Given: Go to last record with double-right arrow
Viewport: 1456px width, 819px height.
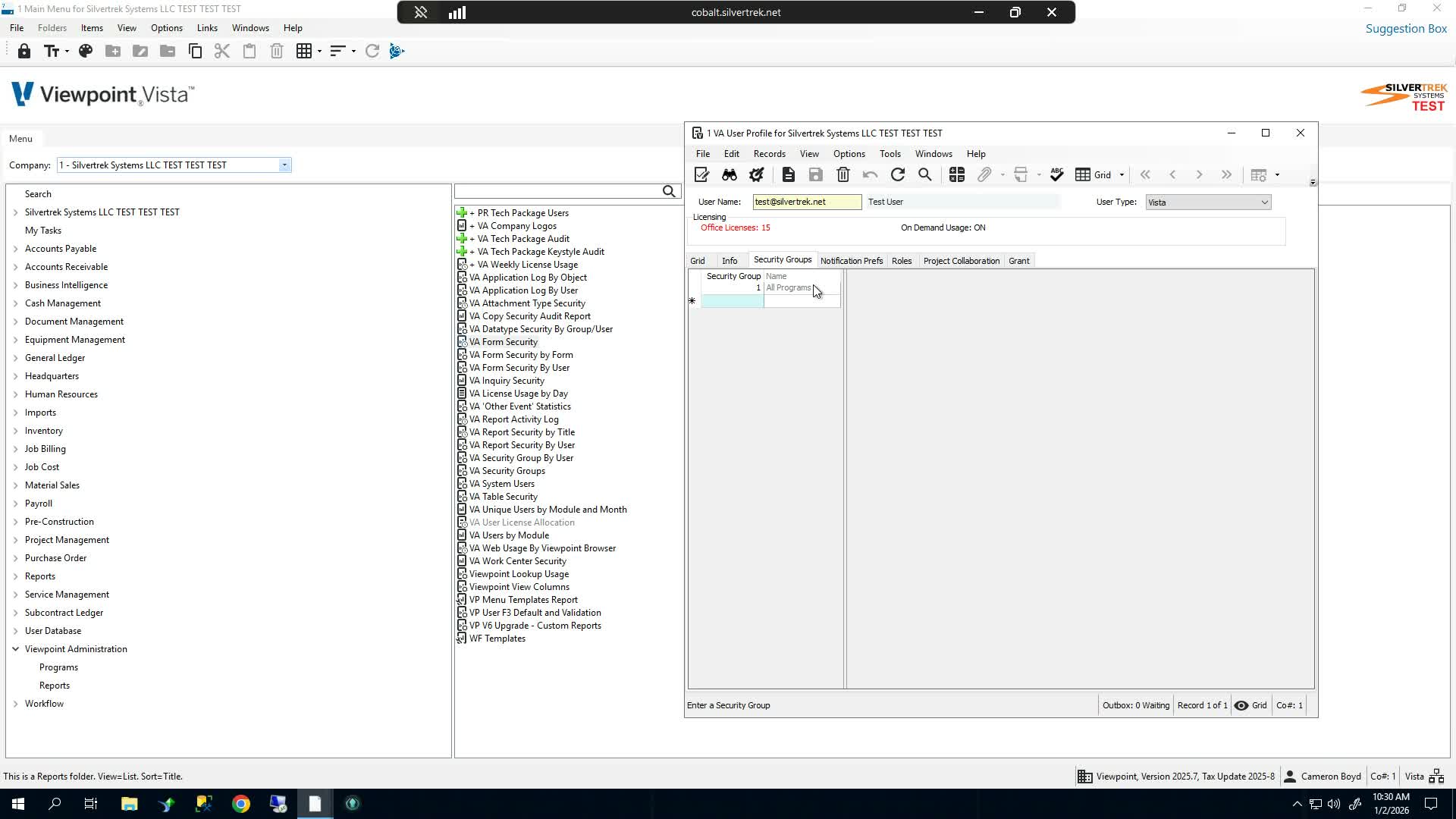Looking at the screenshot, I should (1227, 175).
